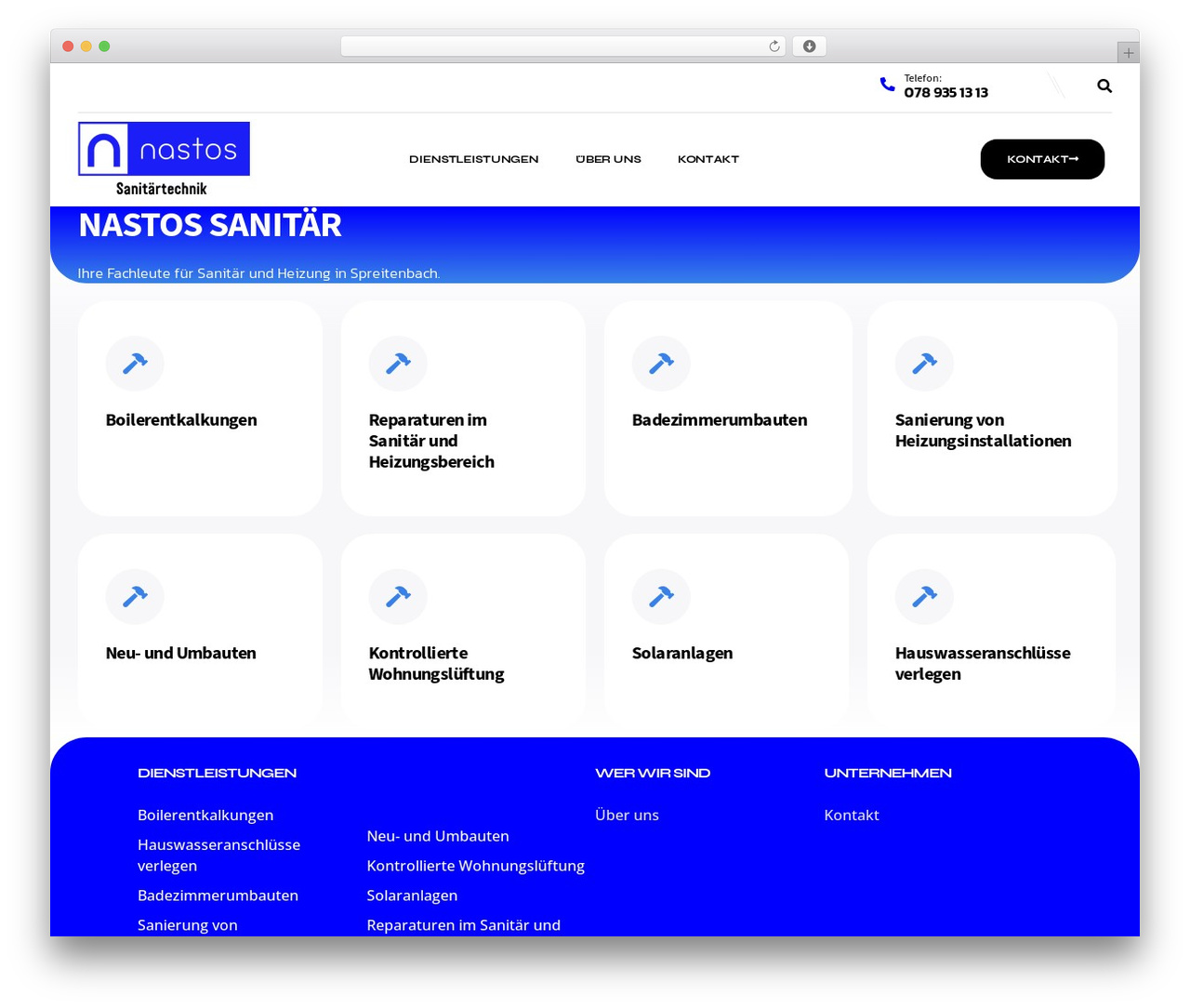Open the Solaranlagen card title

682,653
